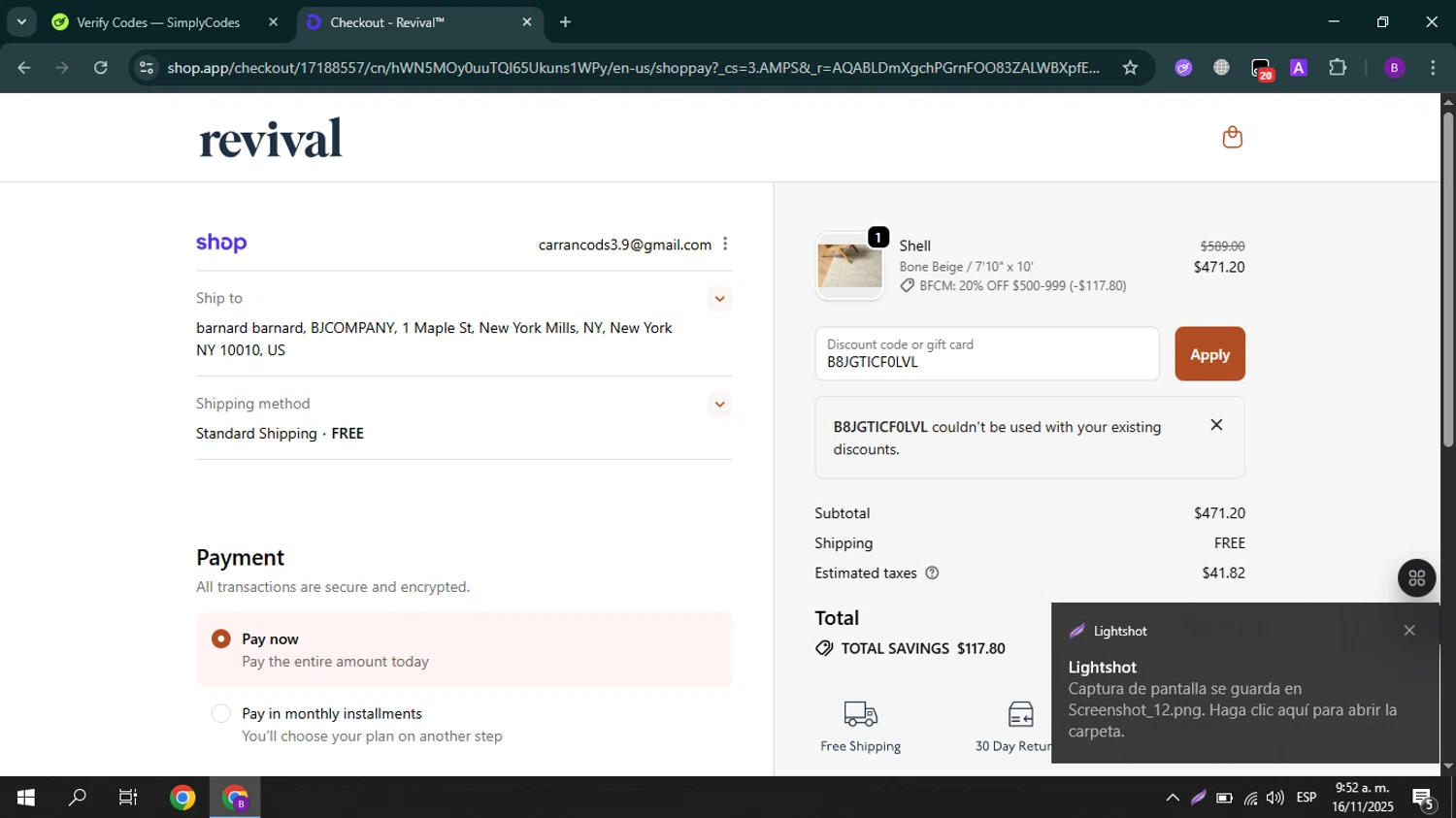
Task: Expand the Ship to address section
Action: click(719, 299)
